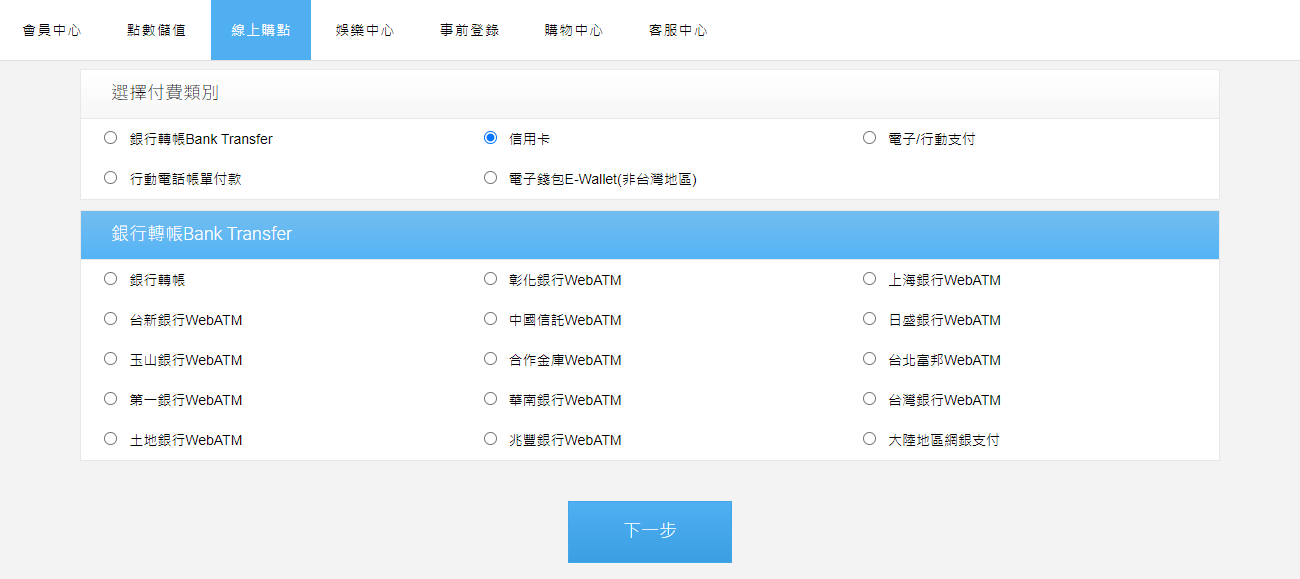The image size is (1300, 579).
Task: Select 土地銀行WebATM radio button
Action: (x=110, y=438)
